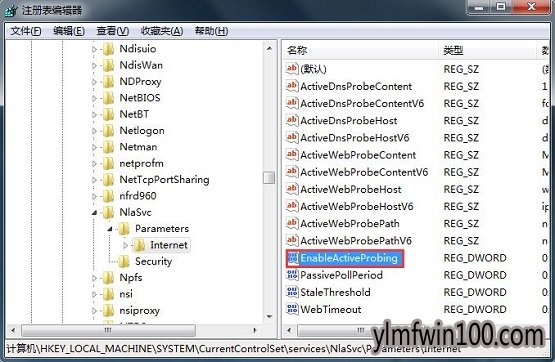This screenshot has height=362, width=555.
Task: Select the NetTcpPortSharing key label
Action: tap(164, 180)
